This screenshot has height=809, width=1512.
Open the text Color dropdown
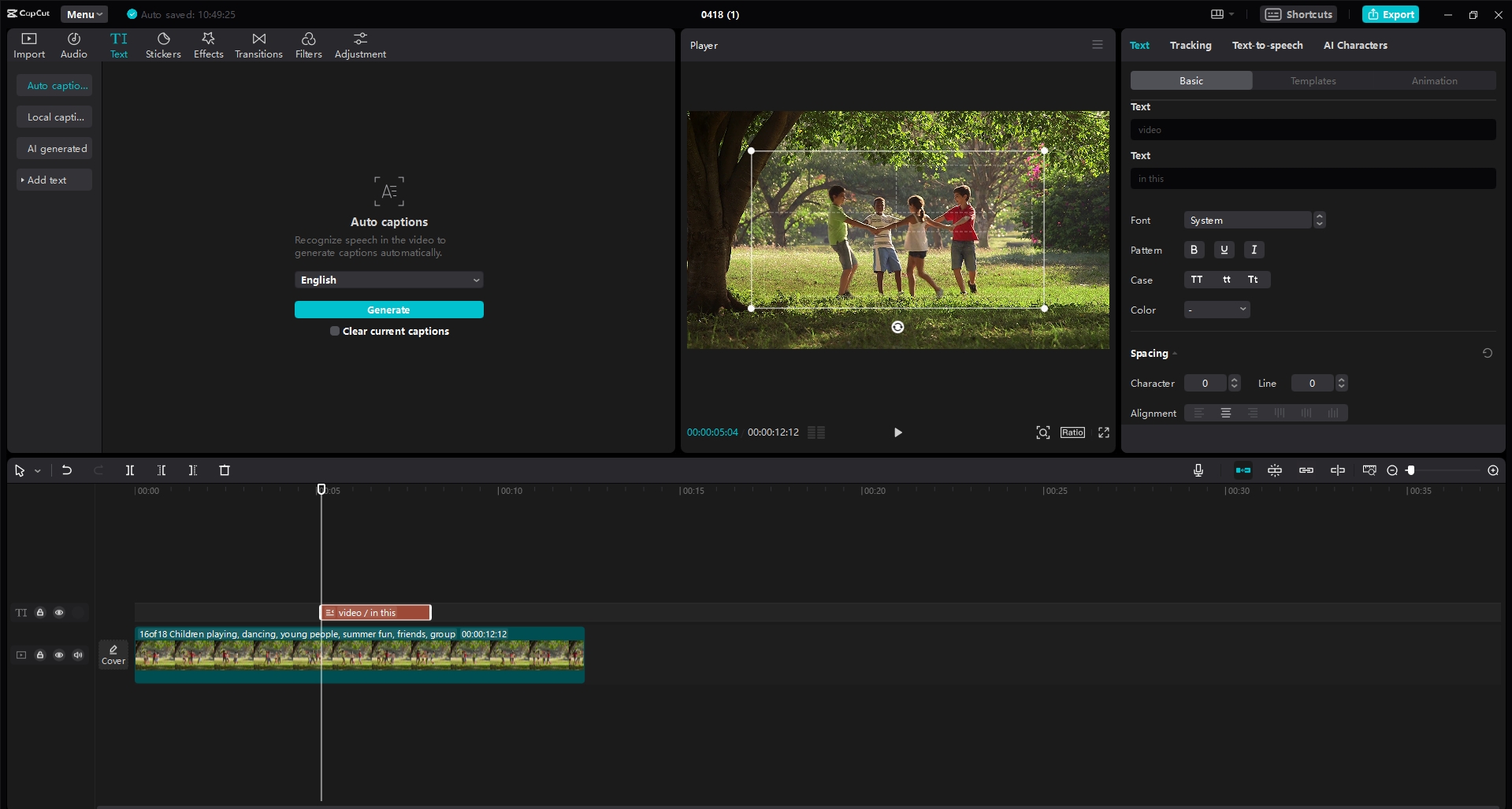(1217, 310)
